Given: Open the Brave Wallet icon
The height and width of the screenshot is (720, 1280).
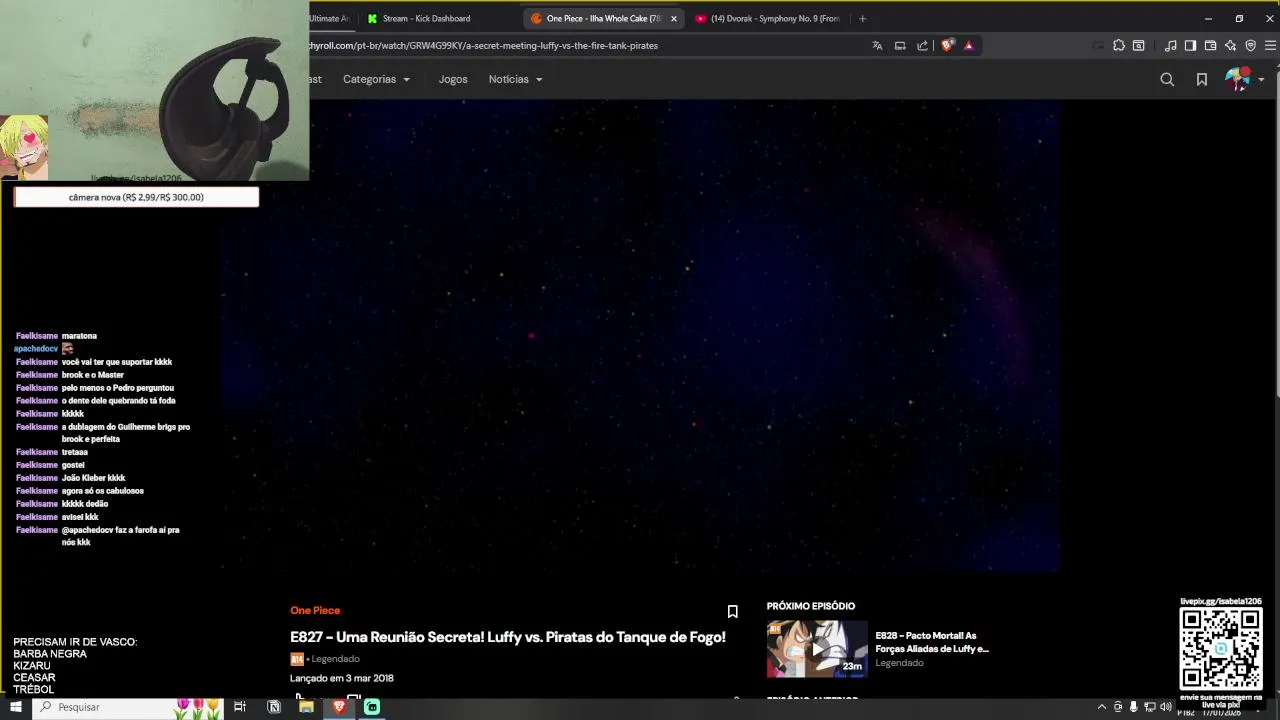Looking at the screenshot, I should [1210, 45].
